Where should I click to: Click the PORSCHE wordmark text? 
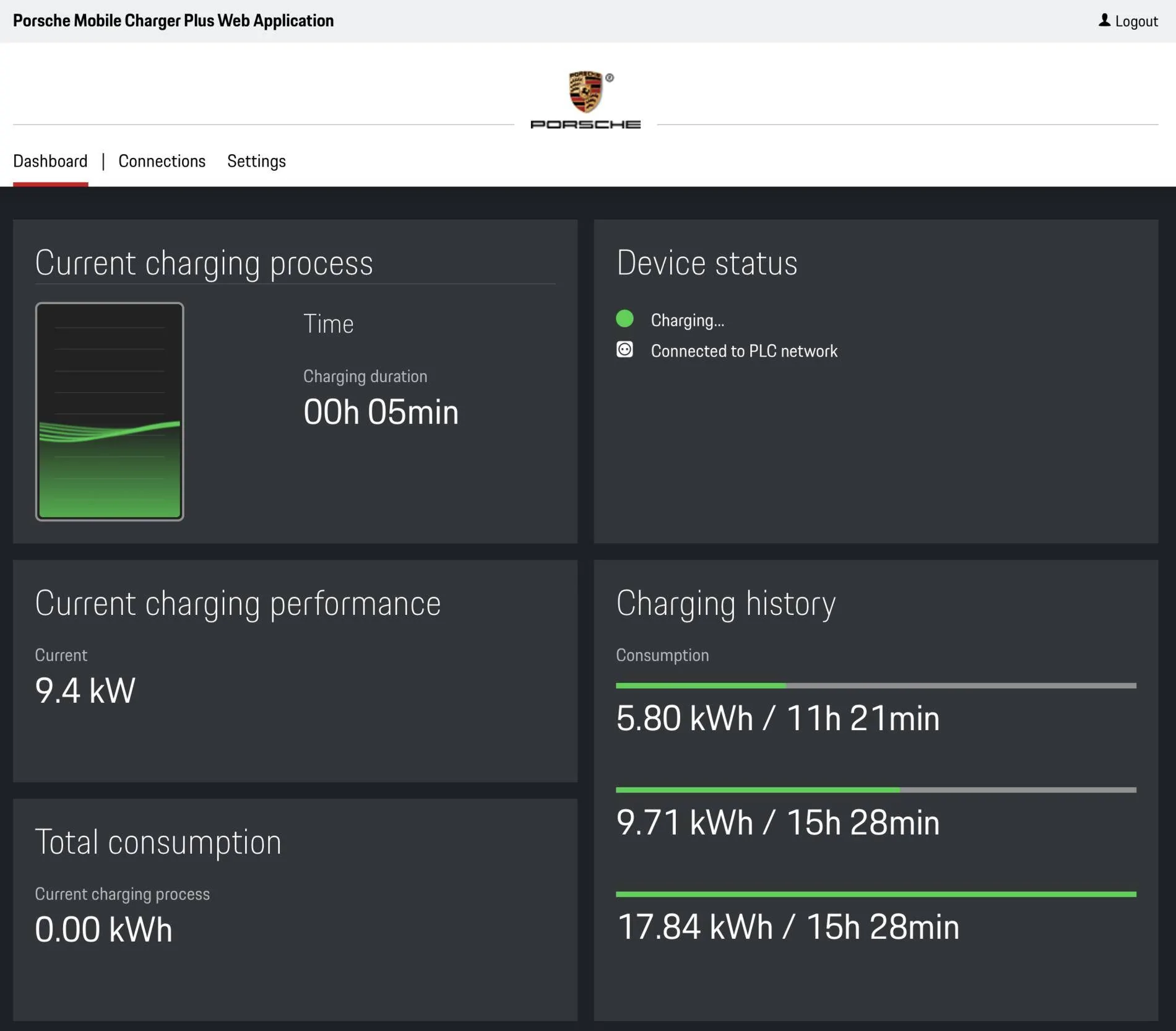[x=586, y=124]
